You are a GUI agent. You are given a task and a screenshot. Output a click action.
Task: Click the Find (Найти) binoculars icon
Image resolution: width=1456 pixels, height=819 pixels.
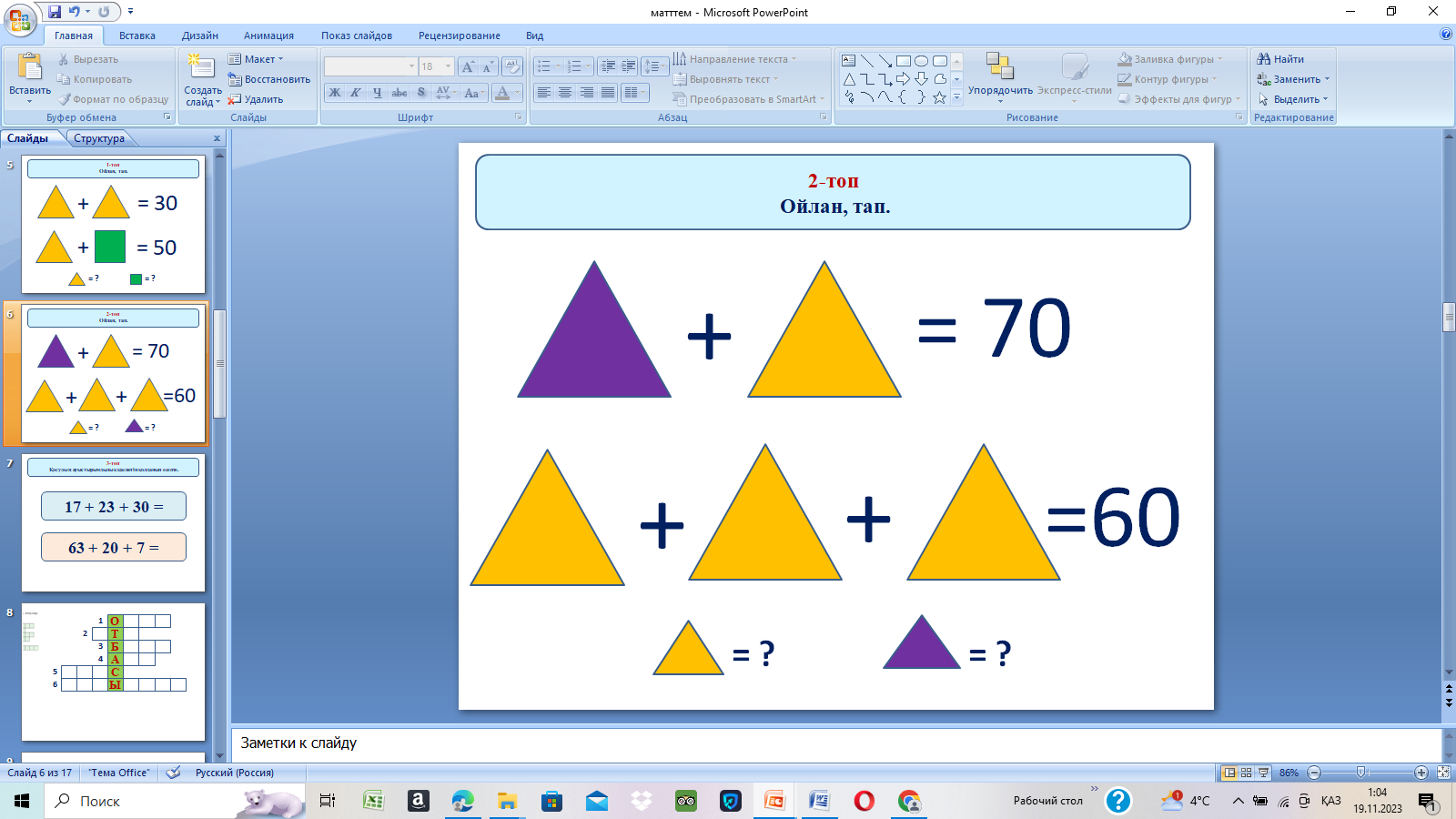coord(1263,59)
